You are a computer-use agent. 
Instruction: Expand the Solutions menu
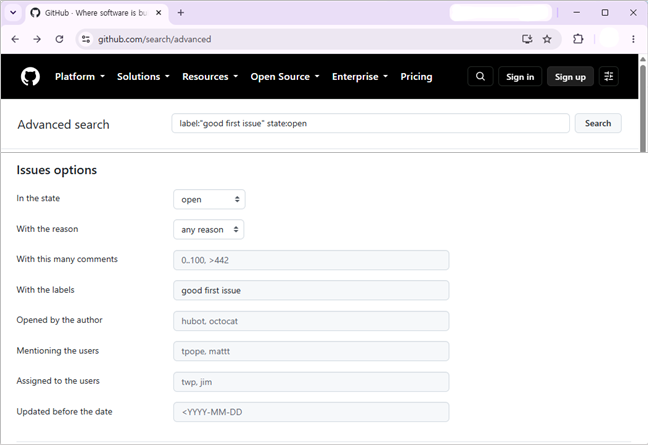tap(143, 76)
